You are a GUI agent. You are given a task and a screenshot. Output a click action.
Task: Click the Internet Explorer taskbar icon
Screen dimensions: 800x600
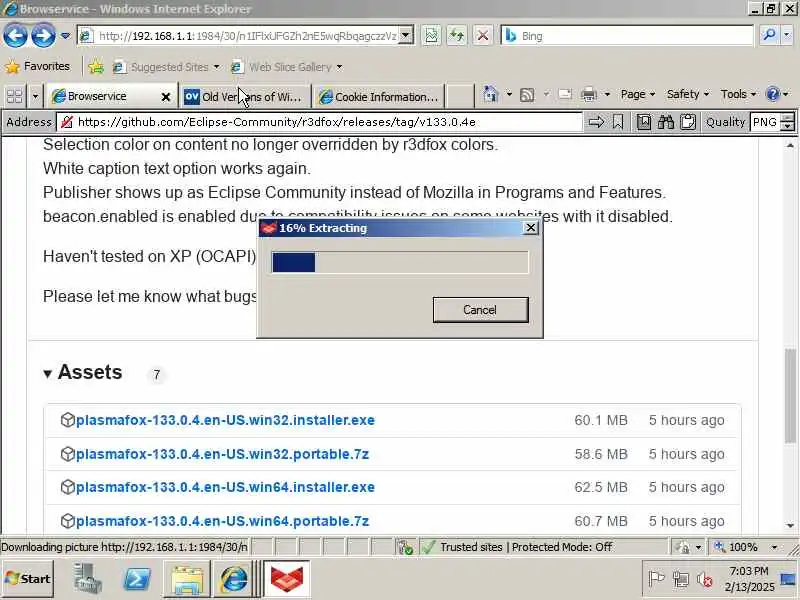(x=234, y=579)
